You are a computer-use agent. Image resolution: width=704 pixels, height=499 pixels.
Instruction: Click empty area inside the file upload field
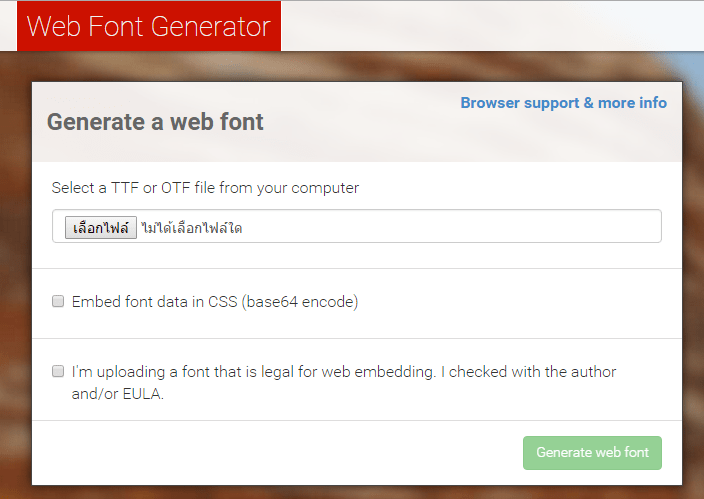(449, 226)
